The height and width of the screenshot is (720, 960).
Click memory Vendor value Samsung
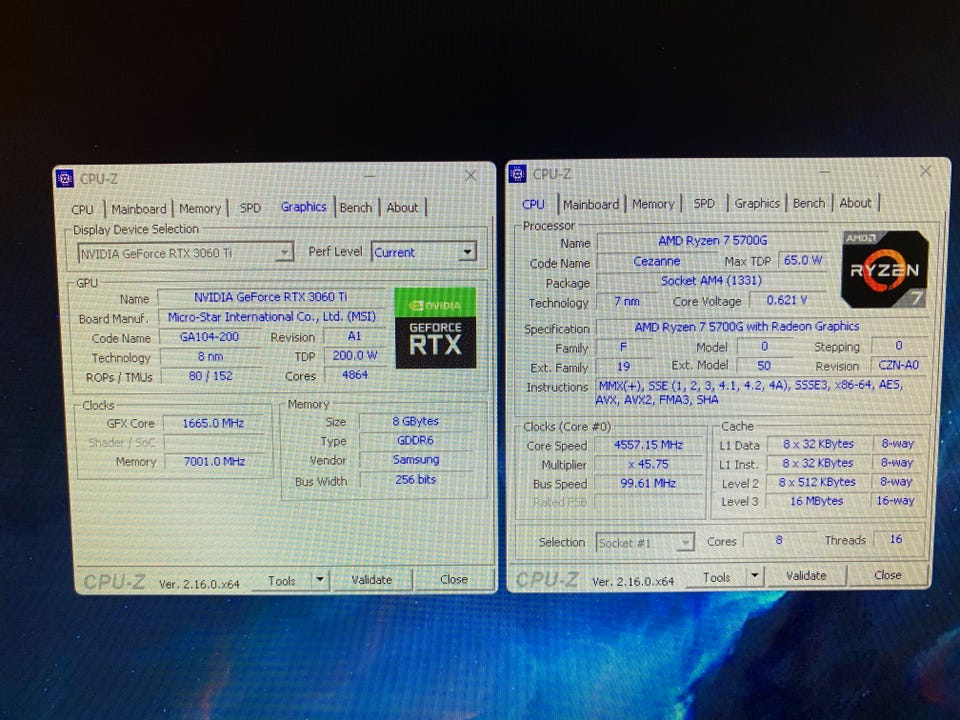[416, 459]
